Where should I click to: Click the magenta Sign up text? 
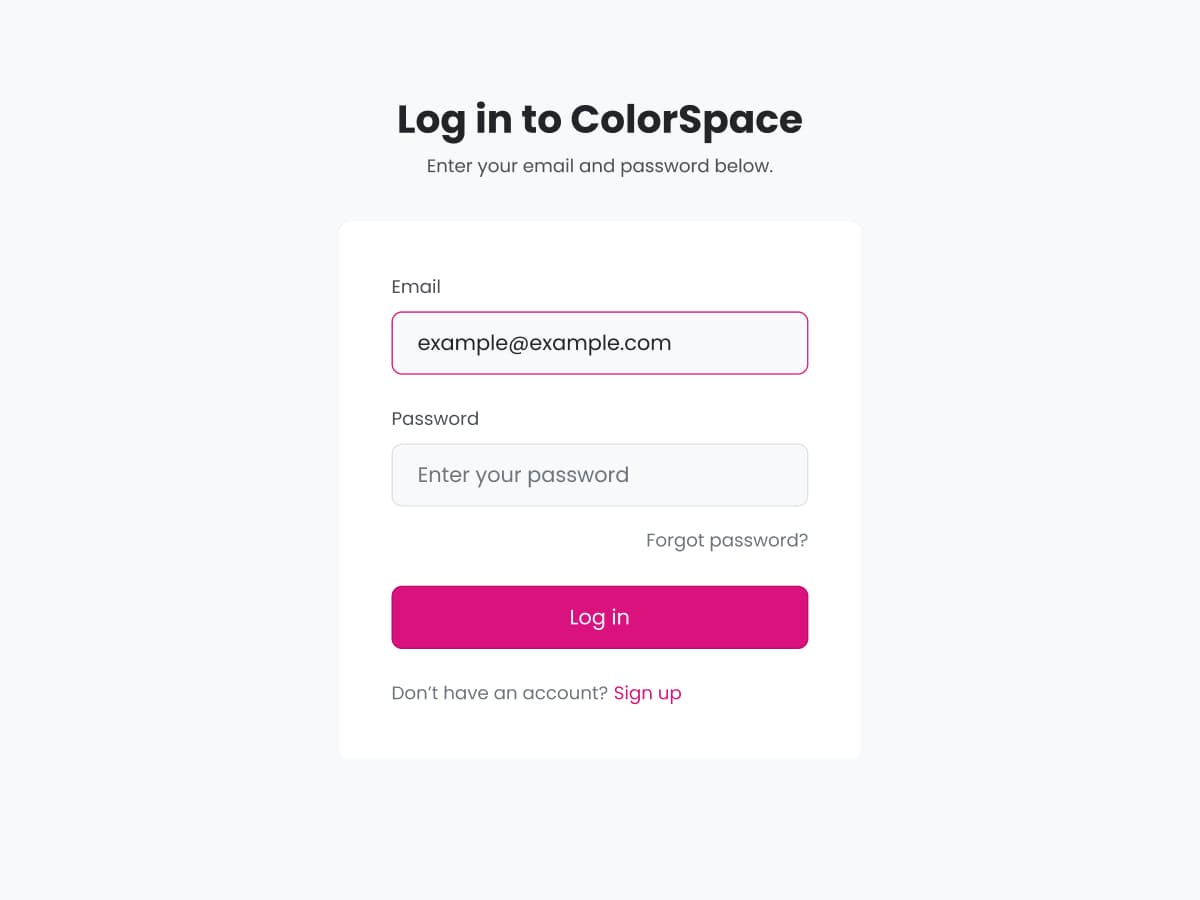pyautogui.click(x=647, y=693)
